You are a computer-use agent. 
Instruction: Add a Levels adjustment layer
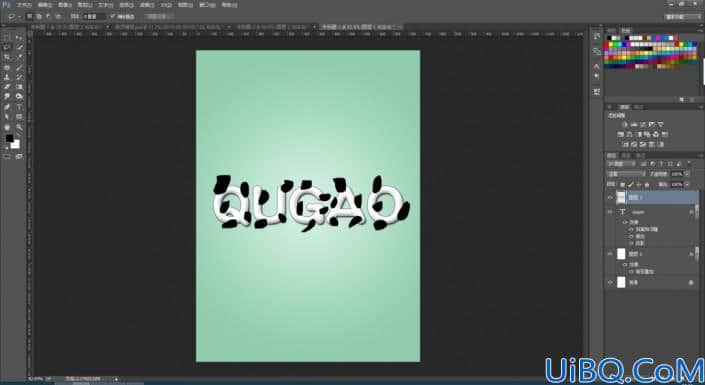coord(634,125)
